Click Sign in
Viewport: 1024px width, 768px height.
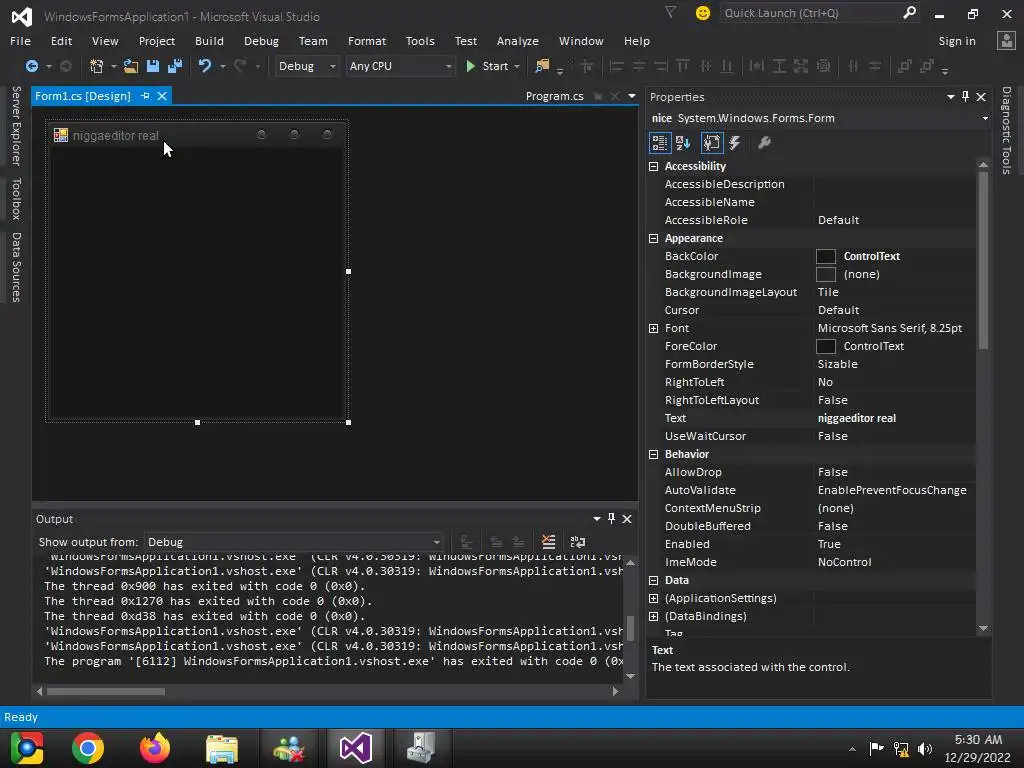coord(957,40)
